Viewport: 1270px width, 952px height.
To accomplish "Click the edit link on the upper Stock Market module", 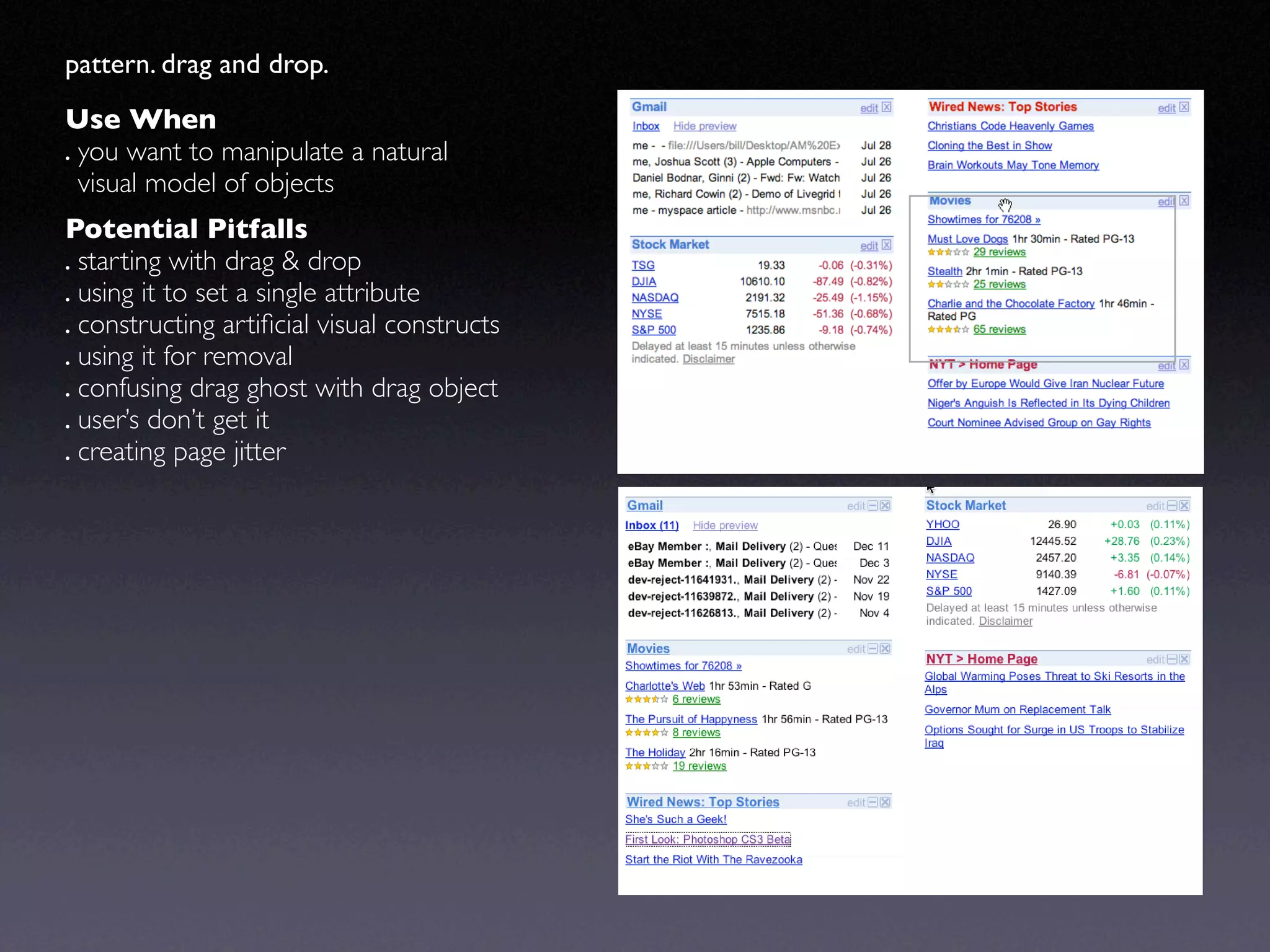I will [869, 245].
